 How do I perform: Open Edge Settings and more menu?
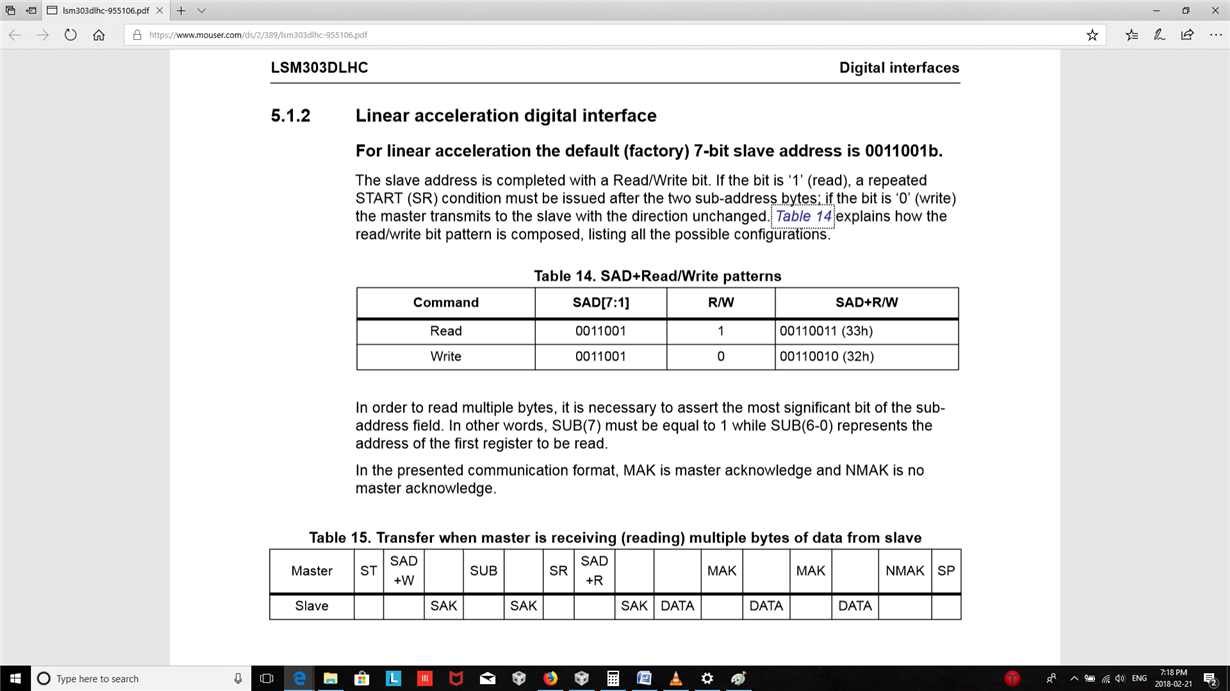1215,35
